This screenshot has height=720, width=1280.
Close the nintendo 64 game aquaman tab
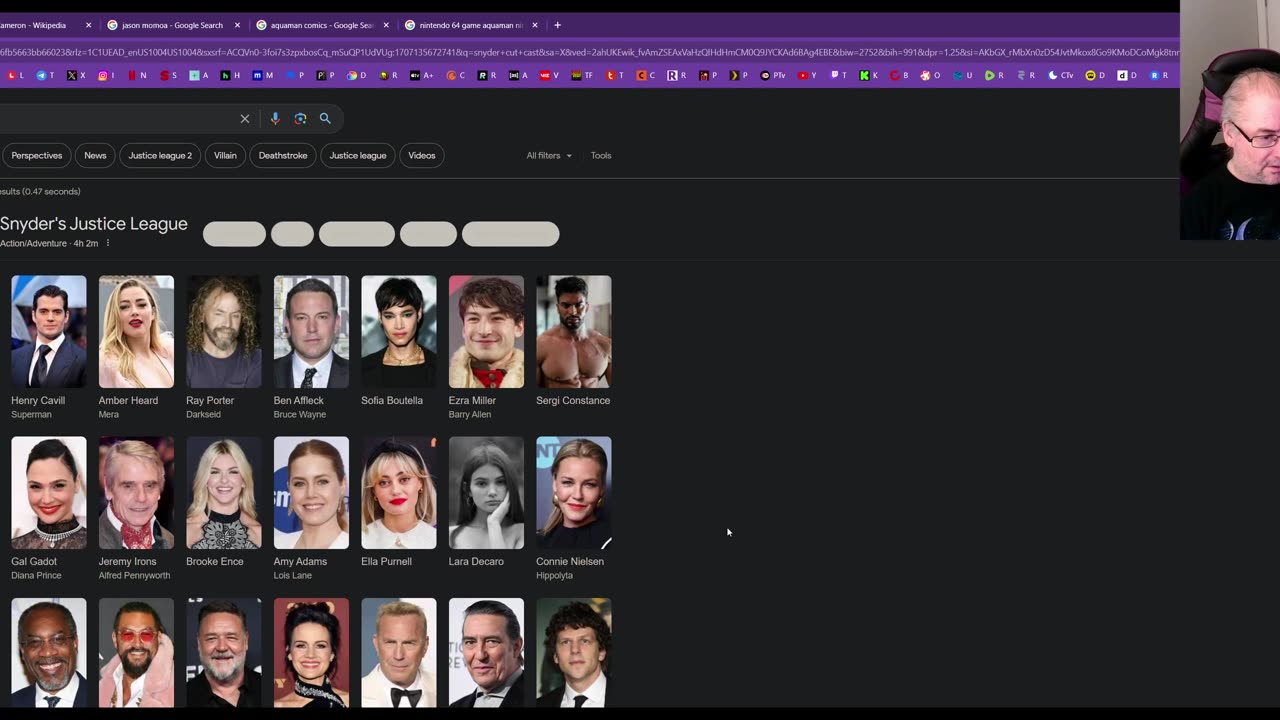(x=535, y=25)
